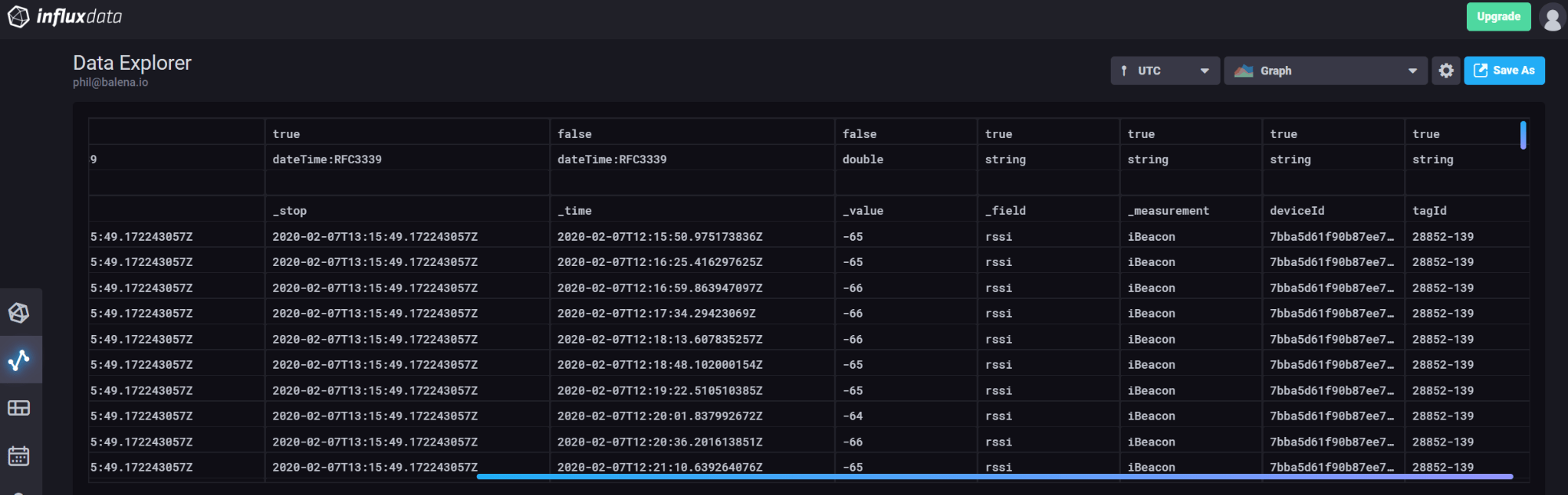The width and height of the screenshot is (1568, 495).
Task: Click the deviceId column header cell
Action: coord(1297,211)
